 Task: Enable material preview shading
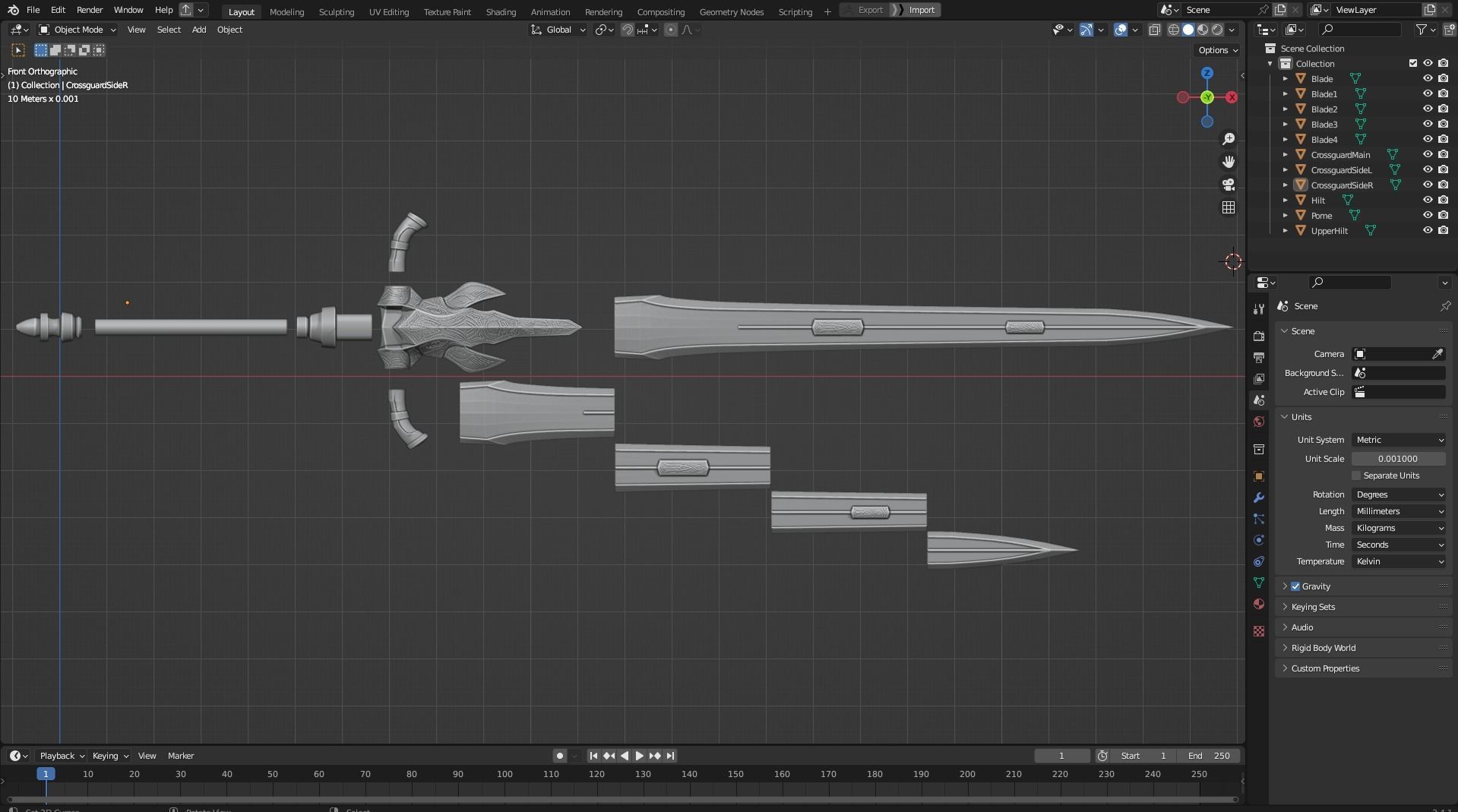coord(1203,30)
